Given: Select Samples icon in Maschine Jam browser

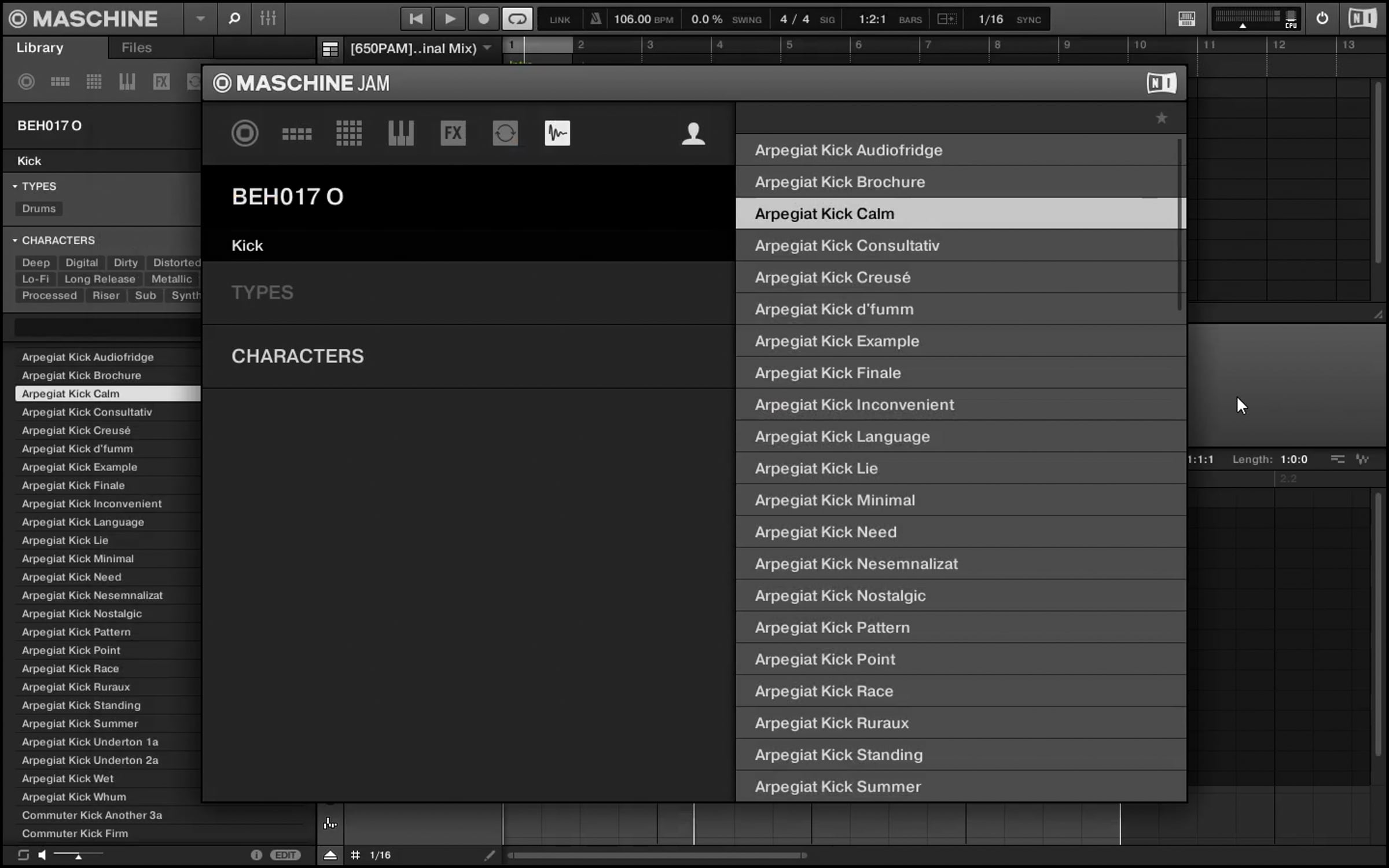Looking at the screenshot, I should pos(557,134).
